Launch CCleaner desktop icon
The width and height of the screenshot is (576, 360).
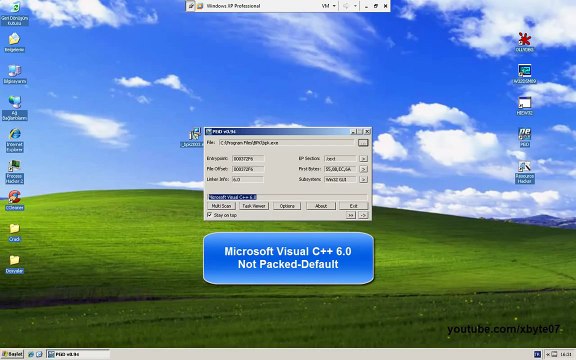[14, 200]
